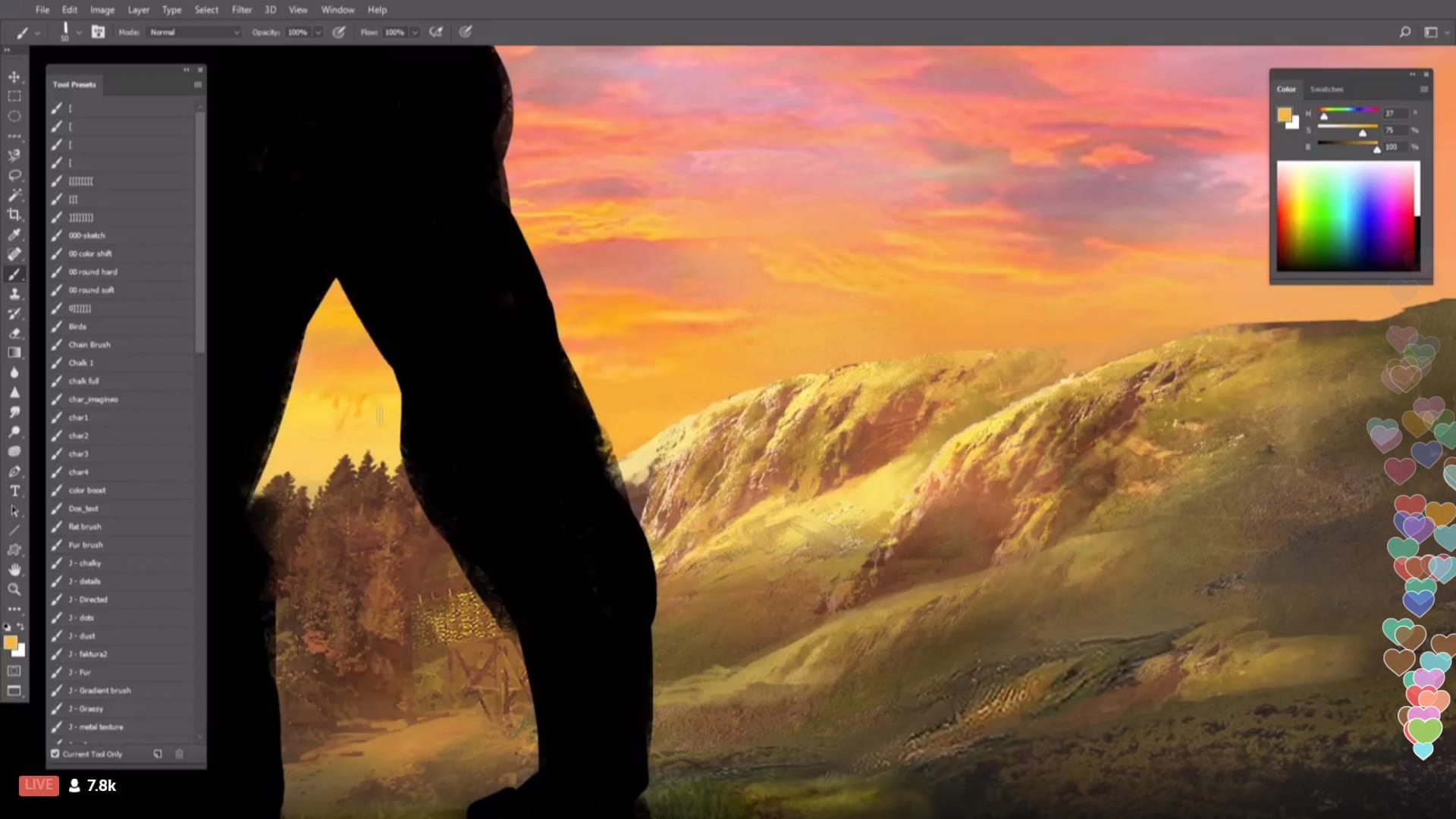Viewport: 1456px width, 819px height.
Task: Open the blending Mode dropdown
Action: point(194,32)
